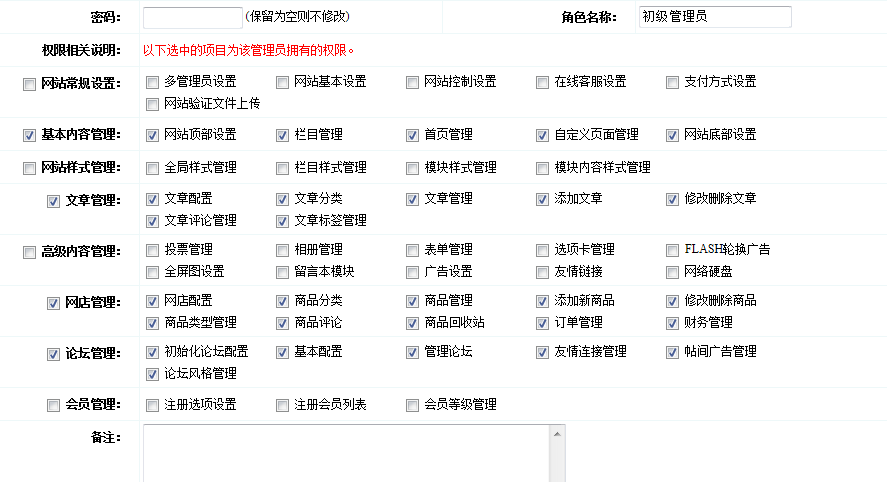Uncheck the 网店管理 group checkbox
The width and height of the screenshot is (887, 482).
click(x=53, y=303)
